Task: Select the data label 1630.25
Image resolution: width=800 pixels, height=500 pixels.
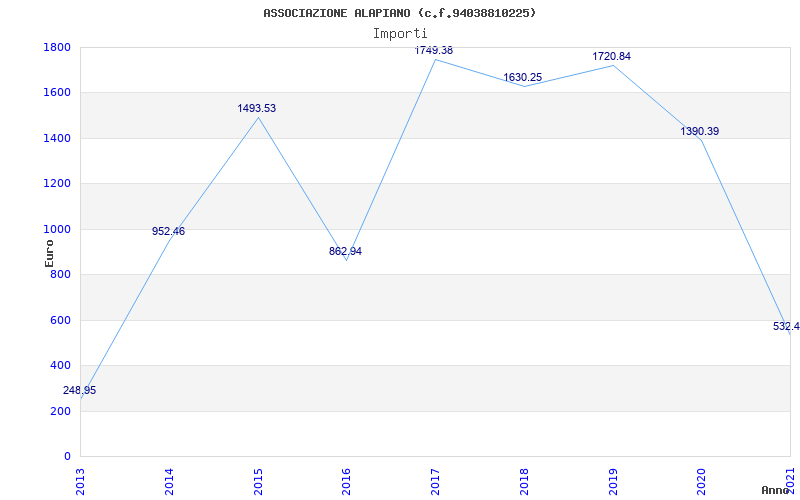Action: point(522,77)
